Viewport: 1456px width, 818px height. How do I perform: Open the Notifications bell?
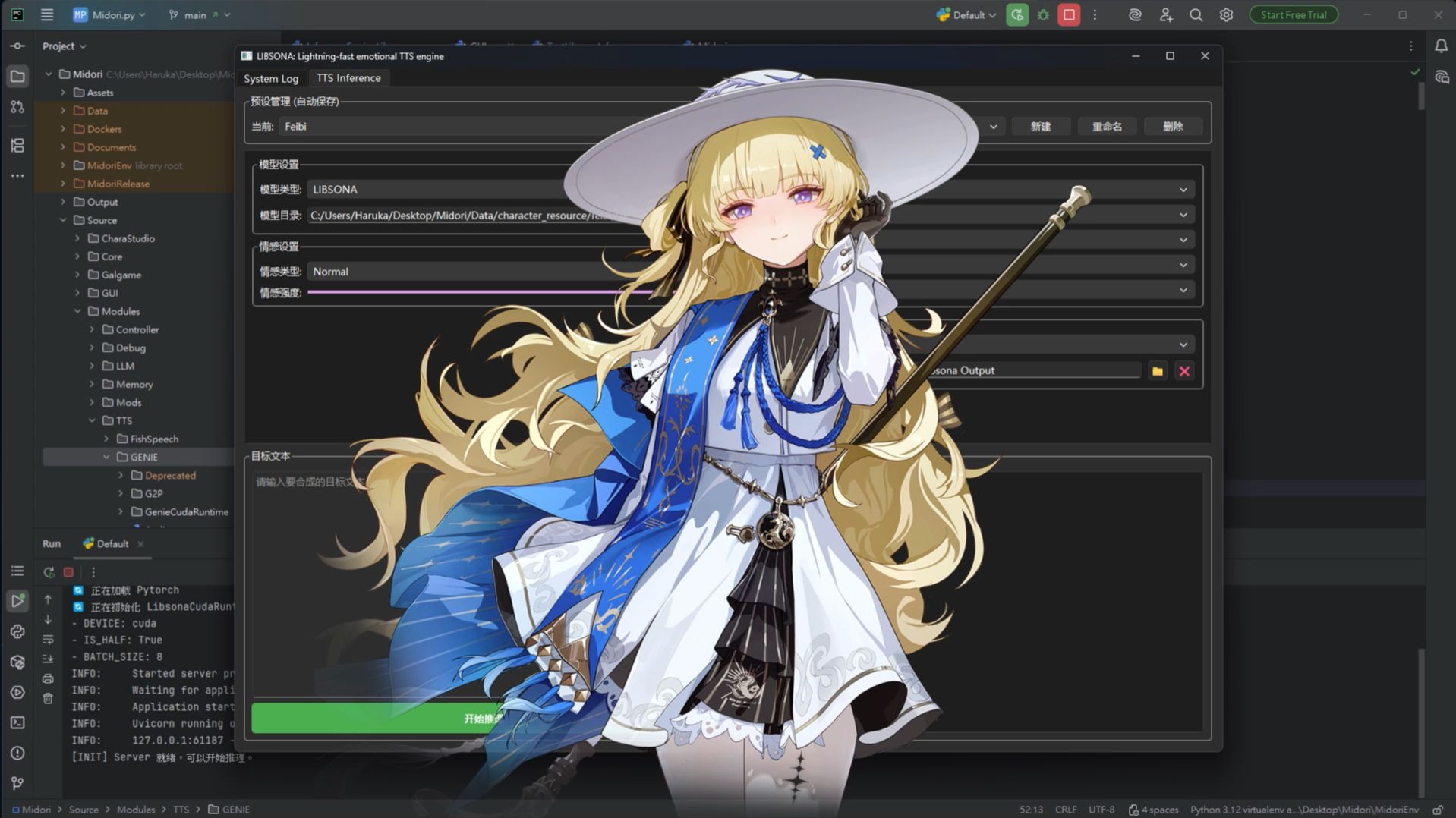(x=1441, y=46)
